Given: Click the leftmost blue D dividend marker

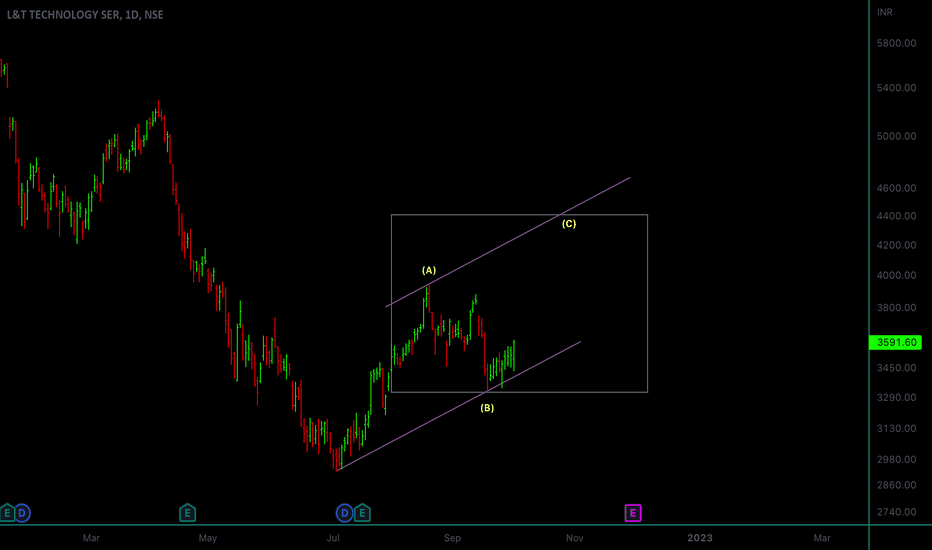Looking at the screenshot, I should coord(22,513).
